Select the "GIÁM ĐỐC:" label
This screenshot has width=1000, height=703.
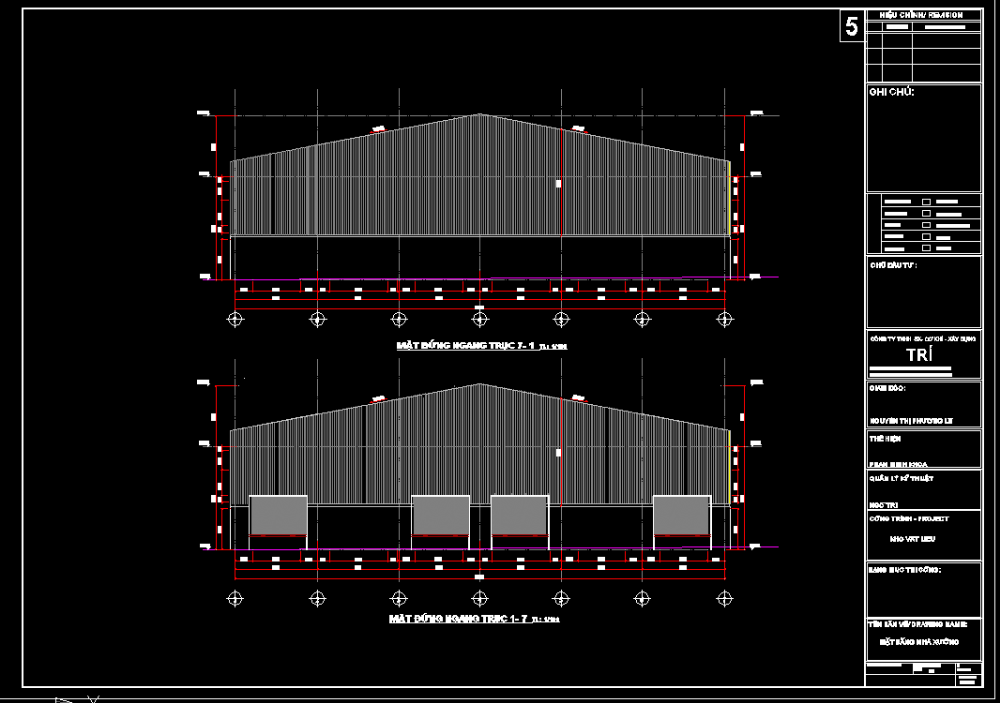click(887, 388)
